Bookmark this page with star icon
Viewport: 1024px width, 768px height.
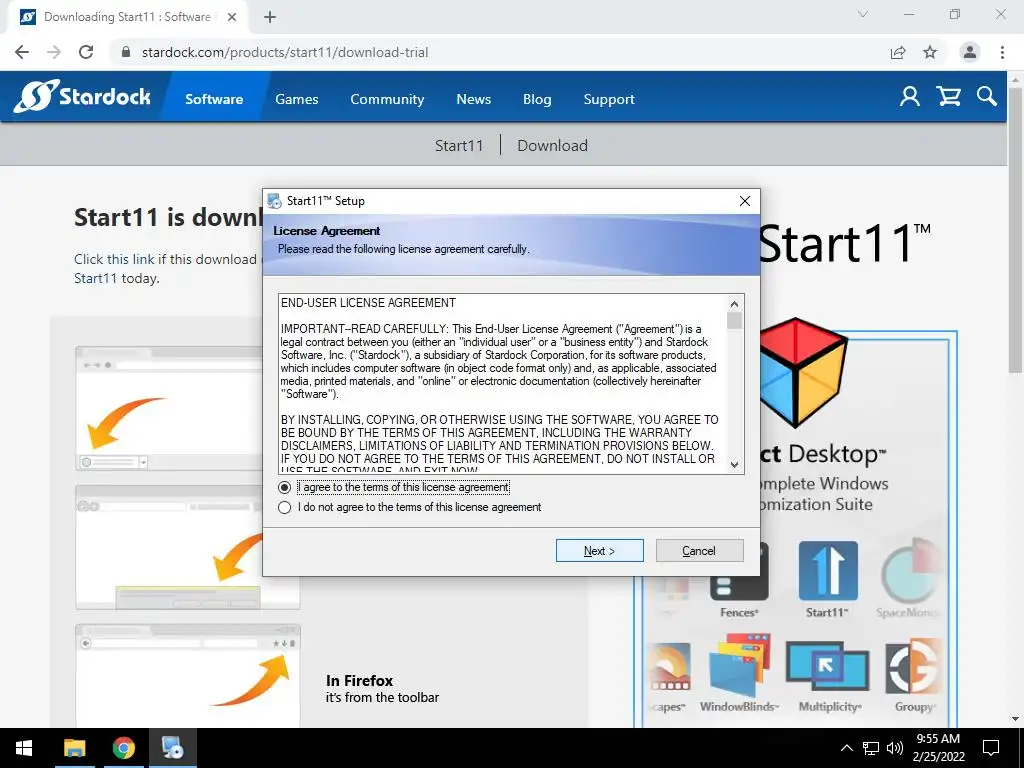[x=930, y=52]
